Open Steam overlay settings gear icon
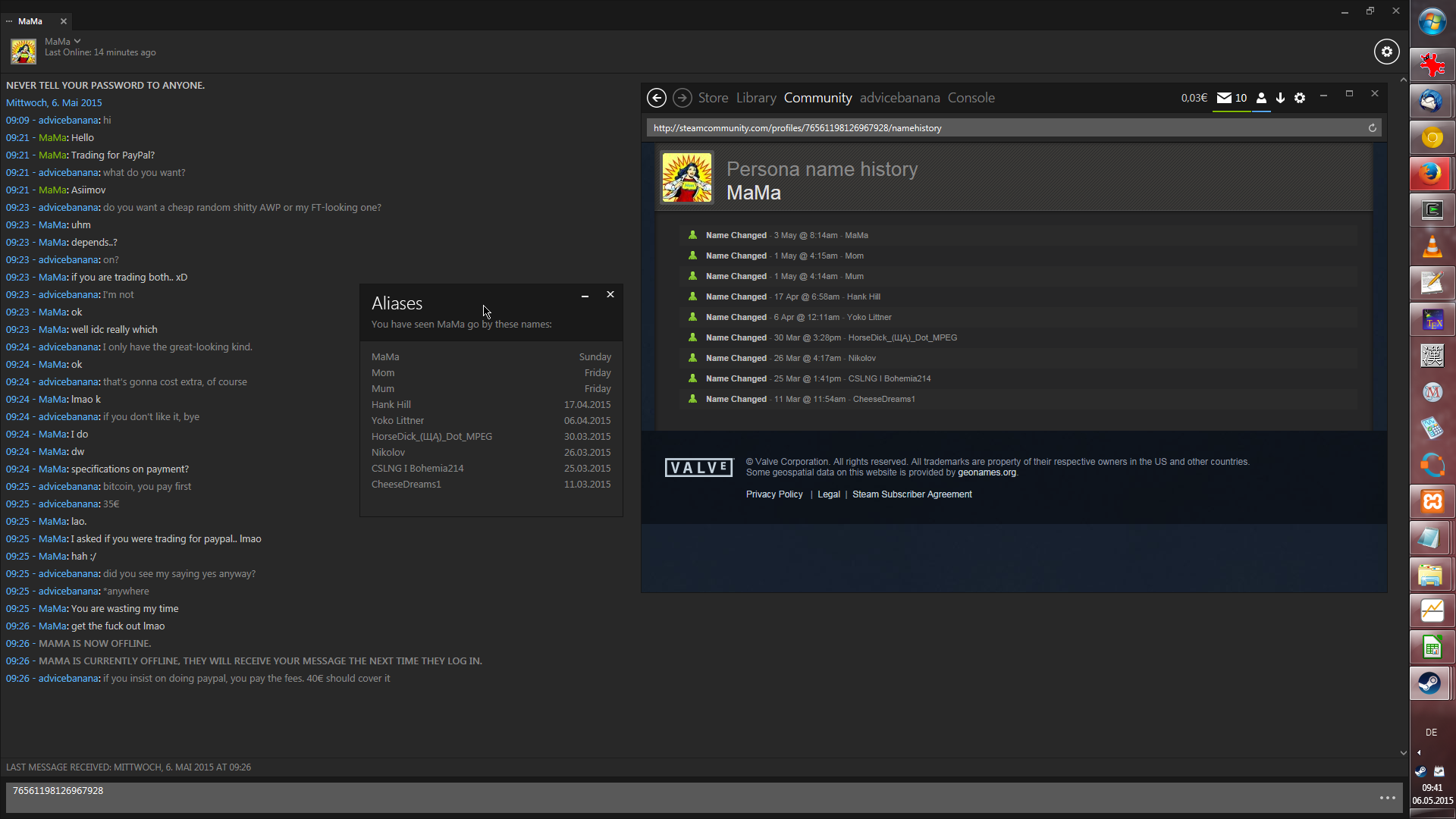The width and height of the screenshot is (1456, 819). coord(1300,98)
